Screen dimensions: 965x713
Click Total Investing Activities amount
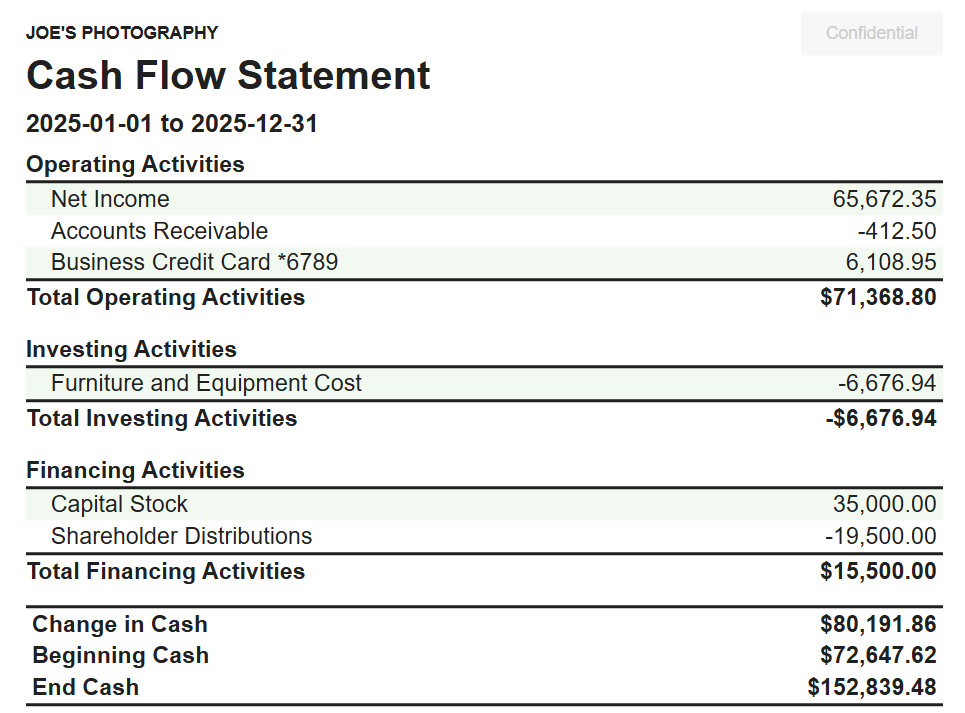pyautogui.click(x=881, y=419)
